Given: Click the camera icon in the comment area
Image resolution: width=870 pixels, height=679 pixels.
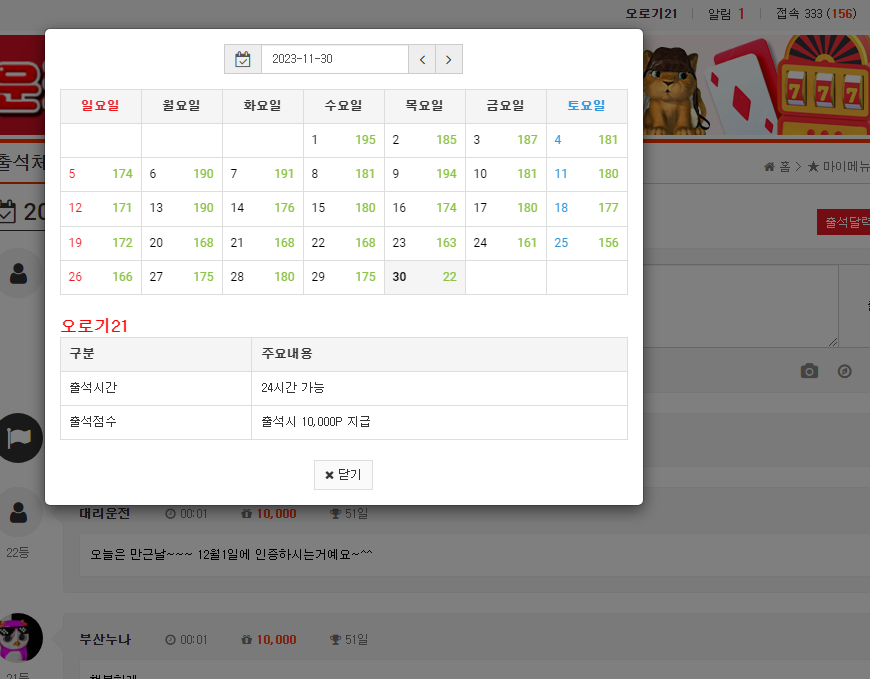Looking at the screenshot, I should click(x=809, y=371).
